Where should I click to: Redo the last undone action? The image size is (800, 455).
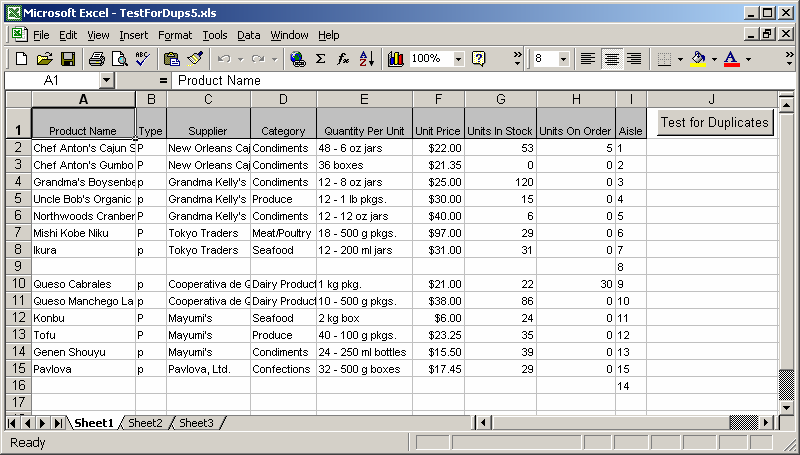tap(258, 59)
